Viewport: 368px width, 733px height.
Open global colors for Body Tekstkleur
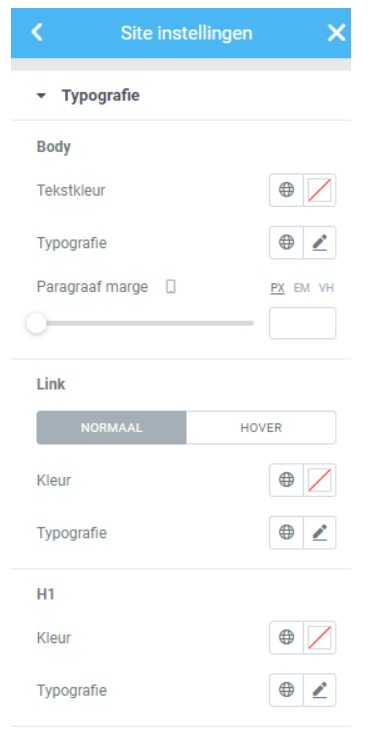tap(286, 190)
